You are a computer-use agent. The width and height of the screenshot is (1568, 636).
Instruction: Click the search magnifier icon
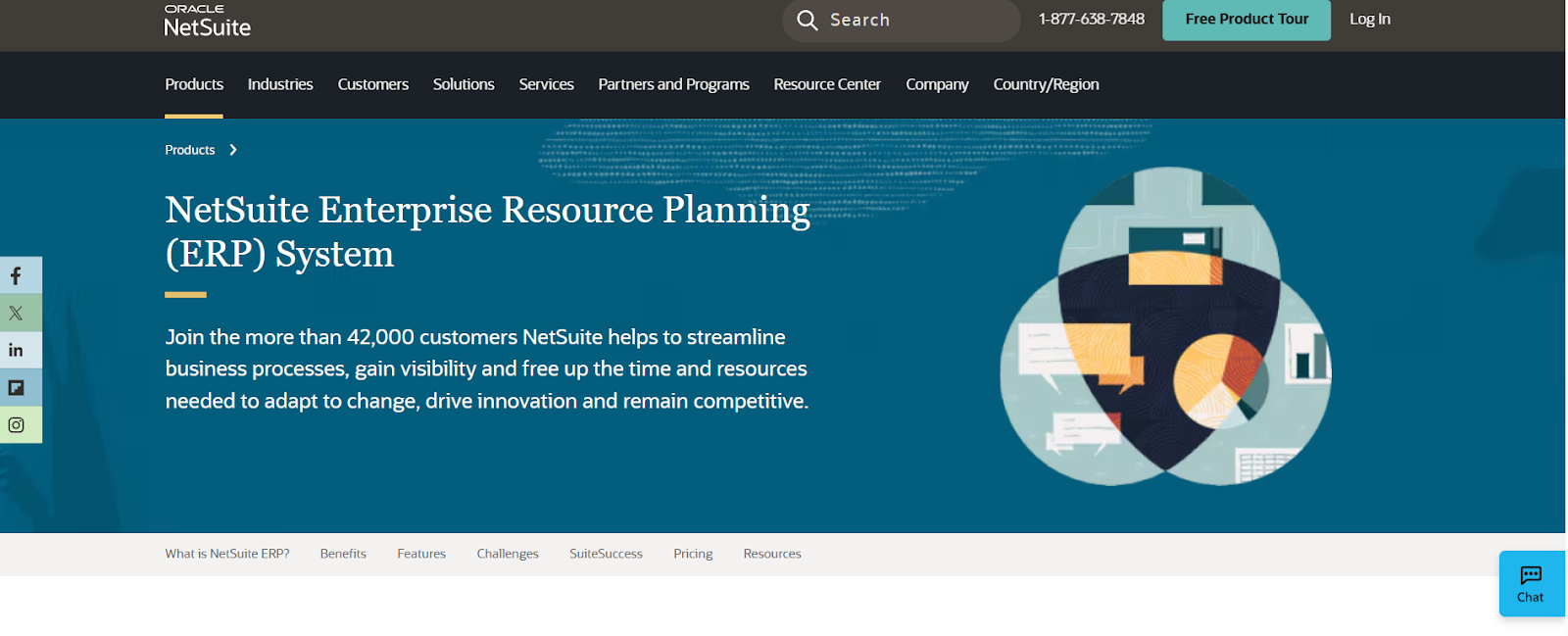click(x=807, y=20)
